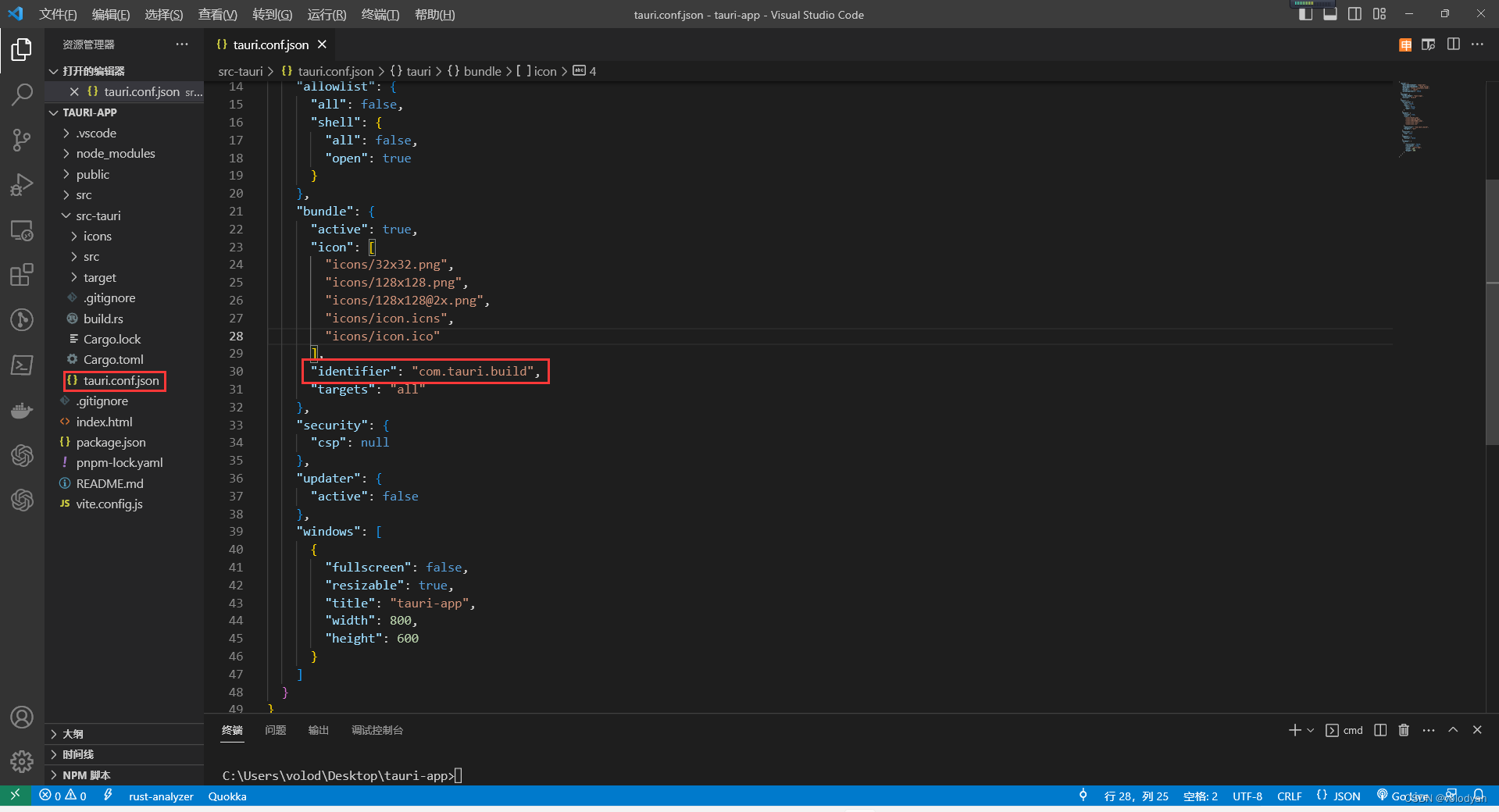The width and height of the screenshot is (1499, 812).
Task: Change language mode via JSON status item
Action: pyautogui.click(x=1339, y=796)
